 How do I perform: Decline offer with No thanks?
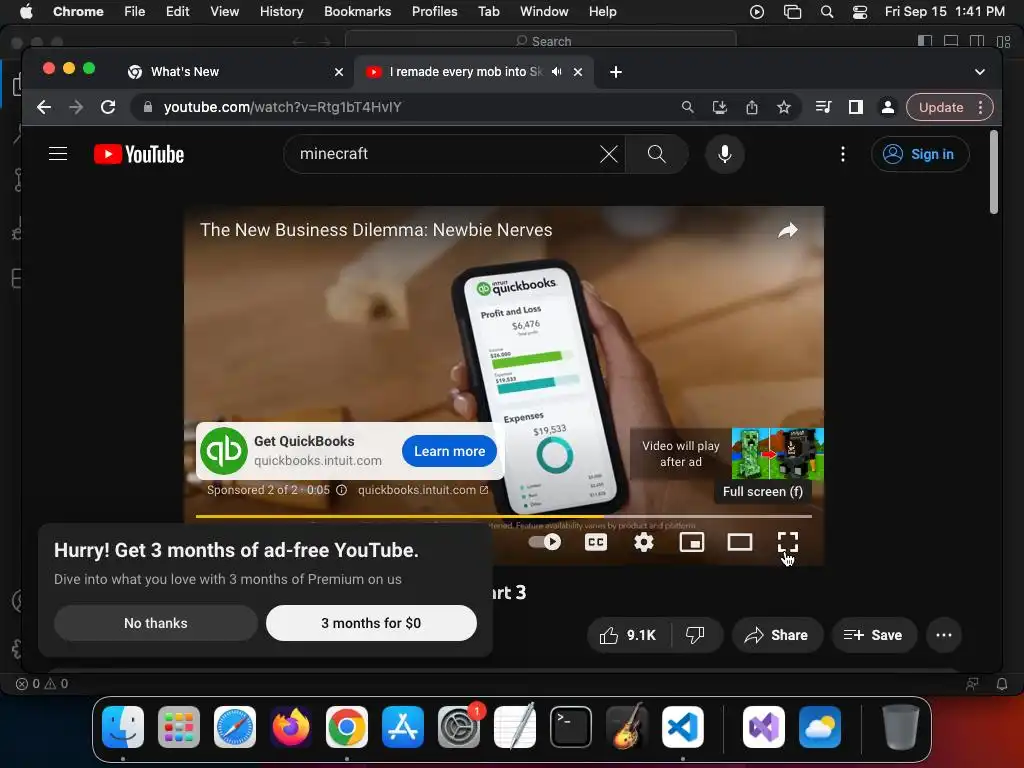155,623
